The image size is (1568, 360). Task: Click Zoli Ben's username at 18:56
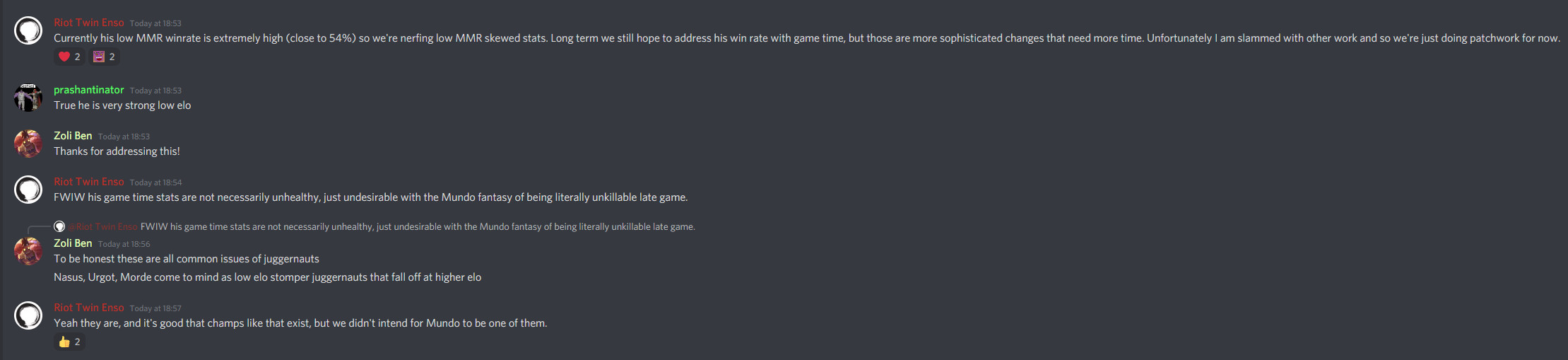(73, 243)
